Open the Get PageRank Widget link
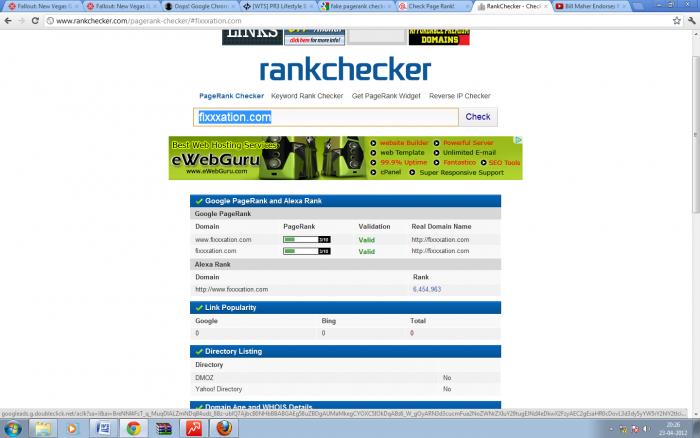 tap(386, 96)
